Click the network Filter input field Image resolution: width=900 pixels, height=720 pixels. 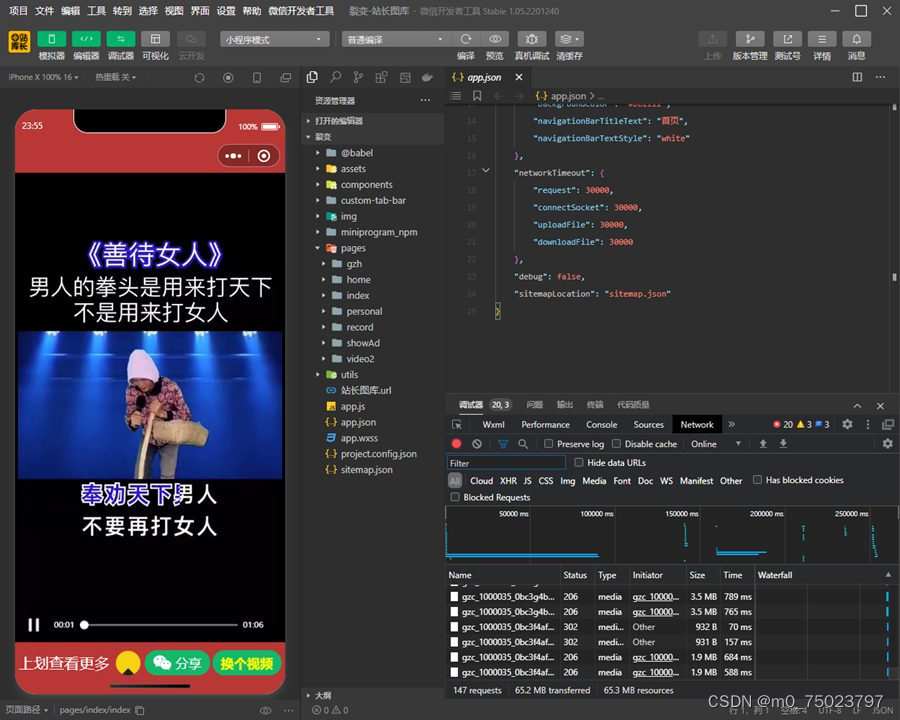[506, 463]
